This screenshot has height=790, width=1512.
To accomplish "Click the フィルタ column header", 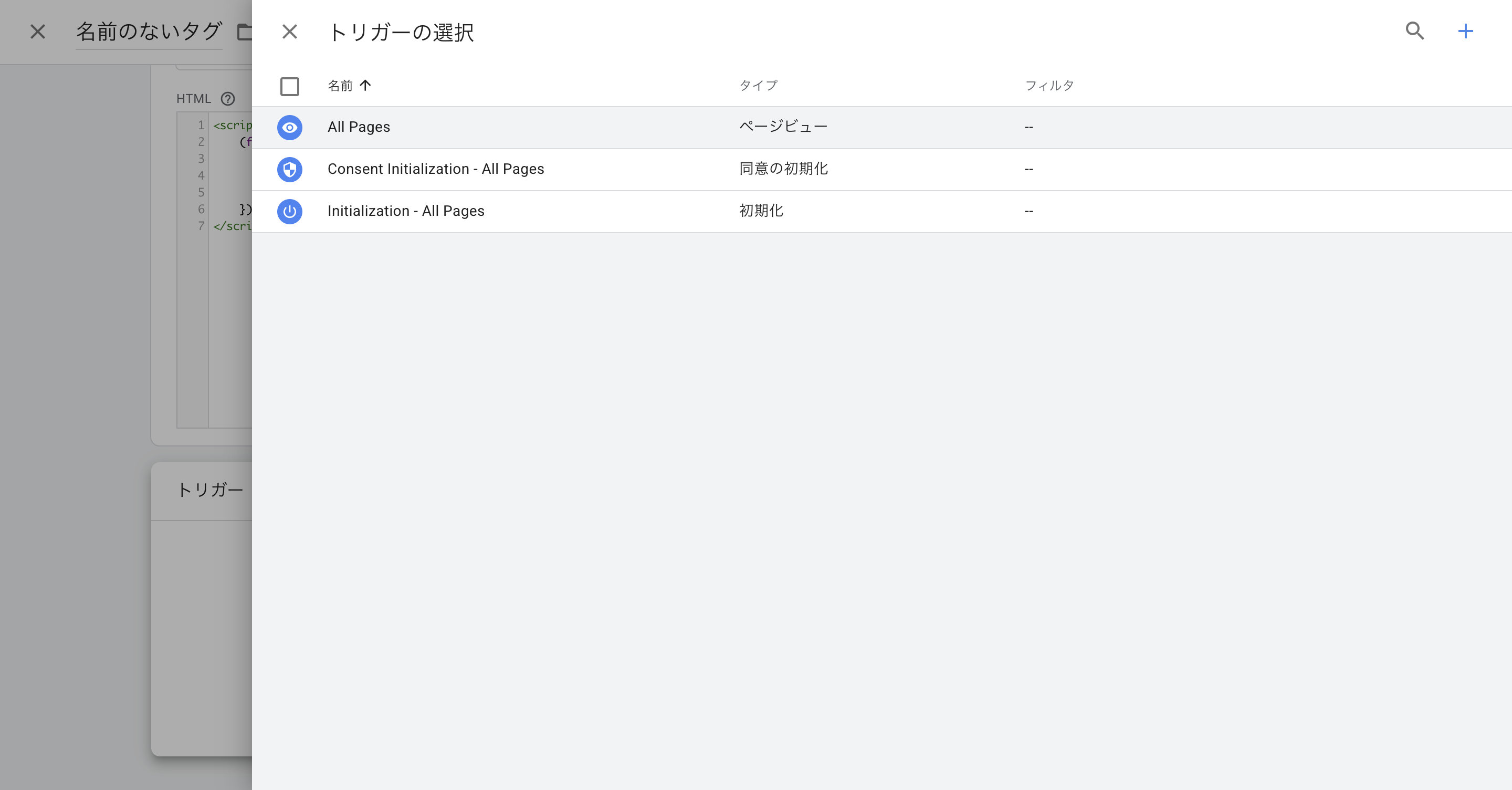I will pos(1049,86).
